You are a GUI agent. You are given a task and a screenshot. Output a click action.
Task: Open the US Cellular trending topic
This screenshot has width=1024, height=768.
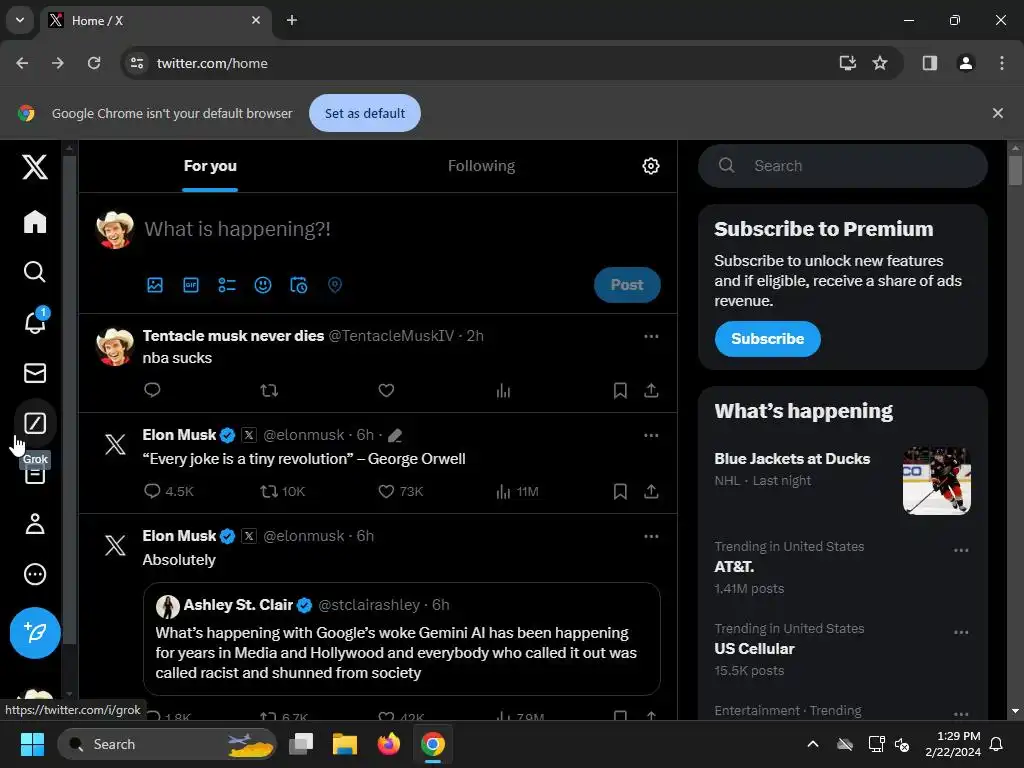click(x=754, y=648)
